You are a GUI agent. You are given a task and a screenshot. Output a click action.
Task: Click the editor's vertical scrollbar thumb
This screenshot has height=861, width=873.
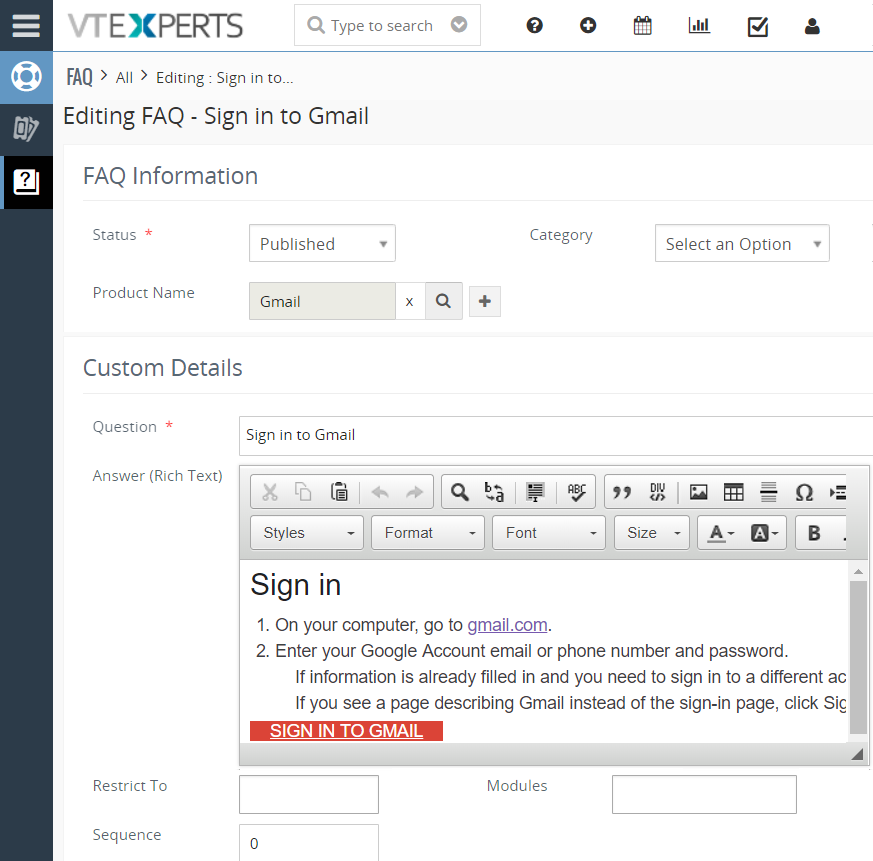tap(858, 657)
